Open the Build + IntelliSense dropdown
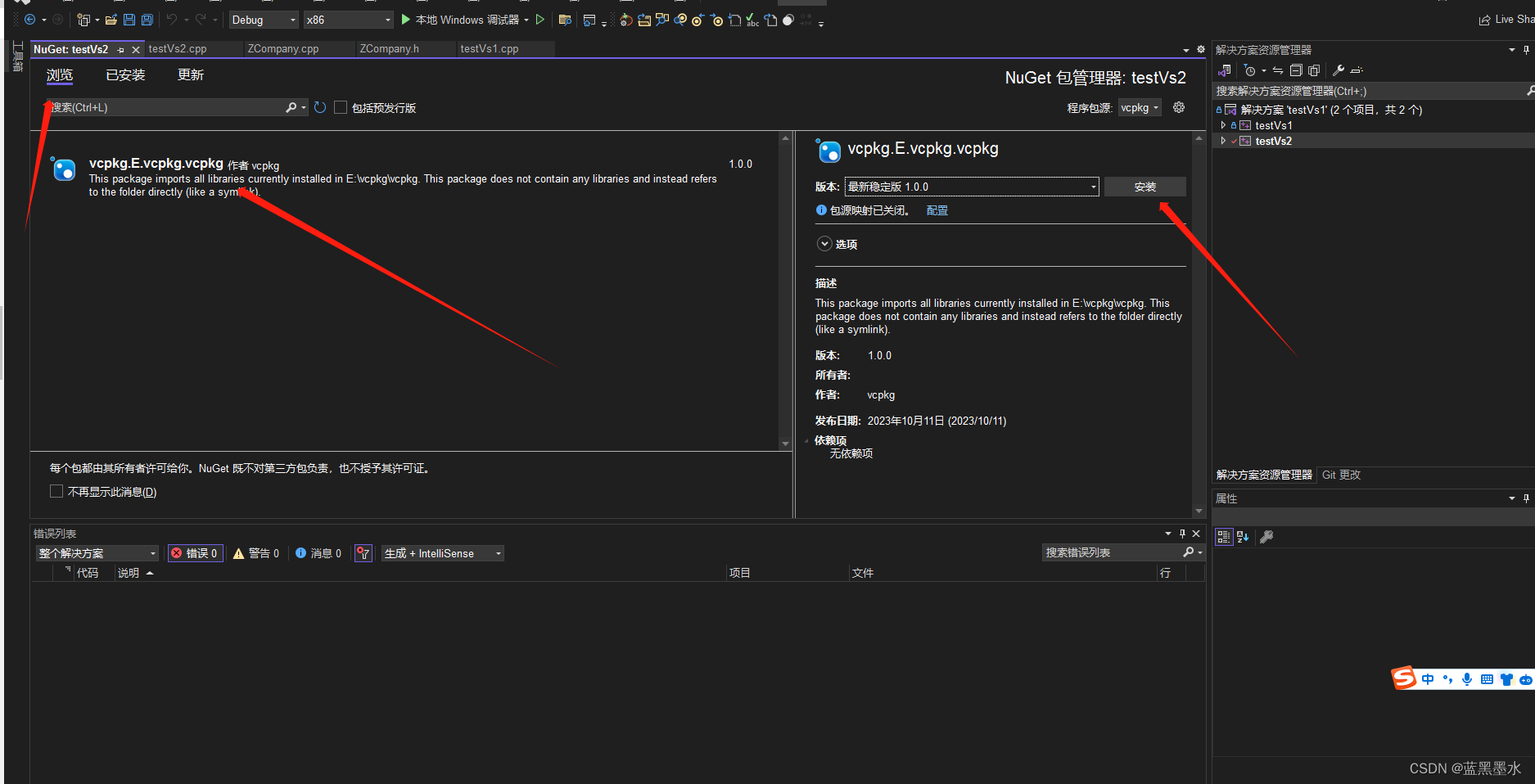1535x784 pixels. [x=443, y=553]
